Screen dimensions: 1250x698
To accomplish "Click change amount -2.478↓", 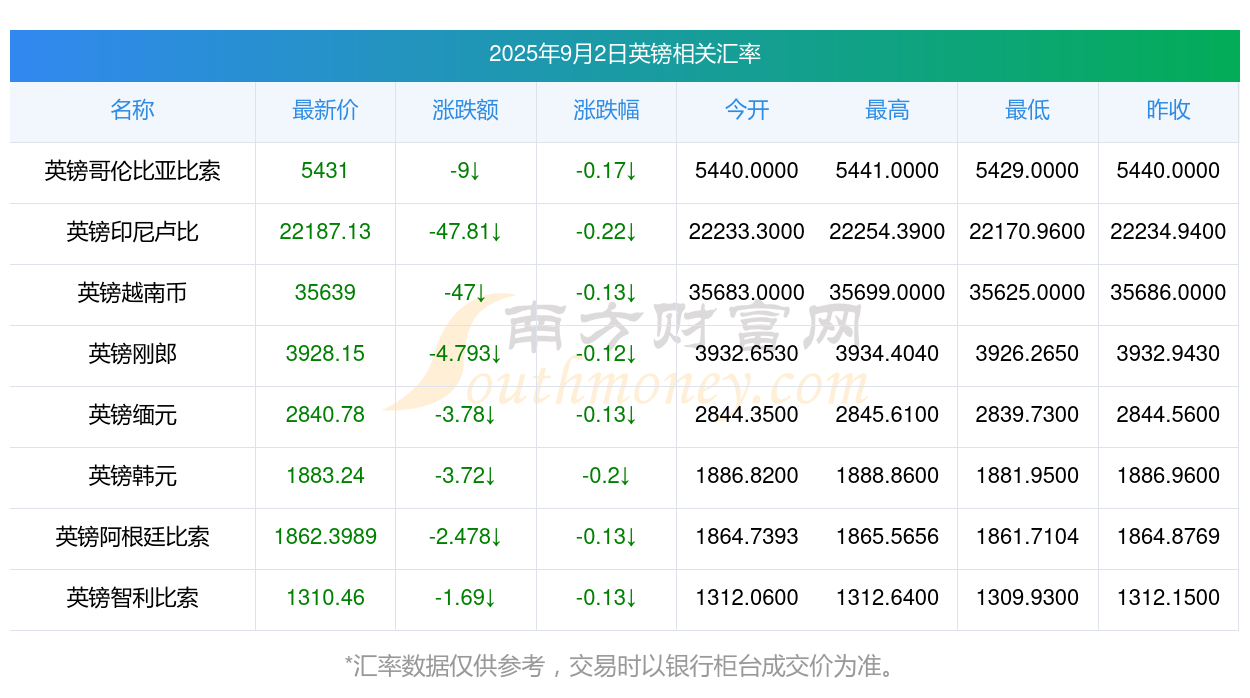I will [x=465, y=537].
